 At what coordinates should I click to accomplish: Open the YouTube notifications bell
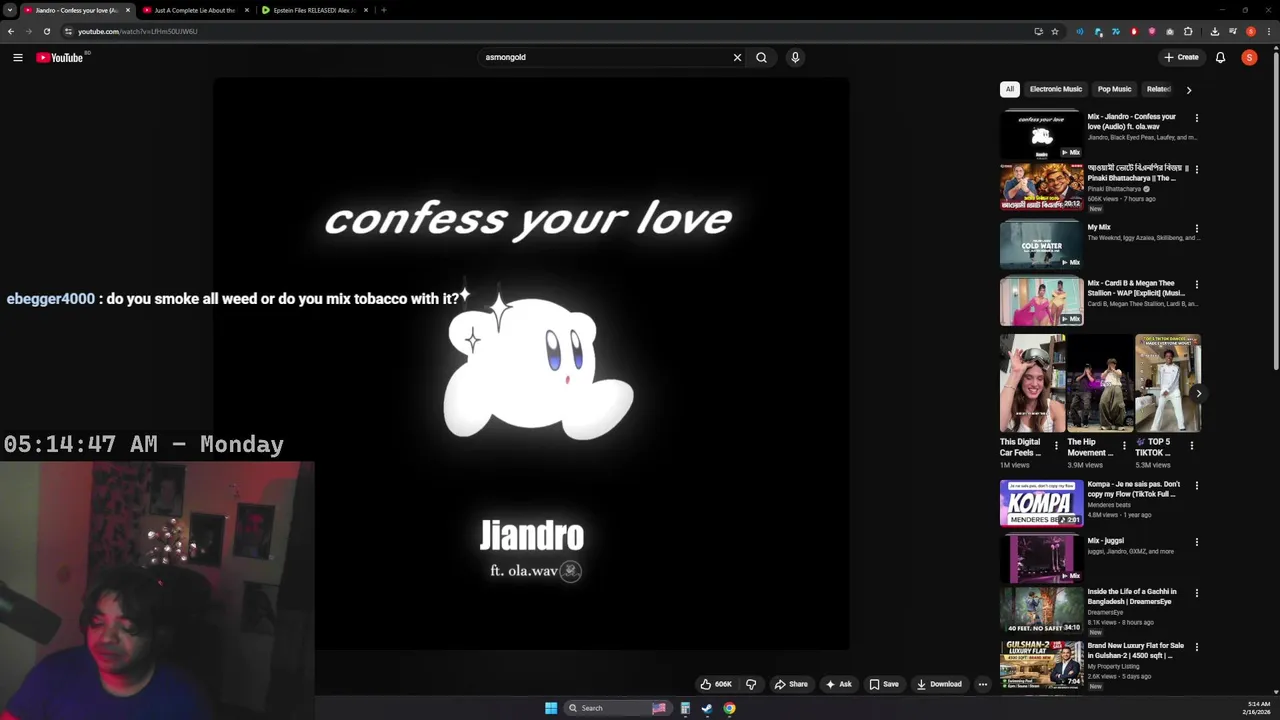1220,57
